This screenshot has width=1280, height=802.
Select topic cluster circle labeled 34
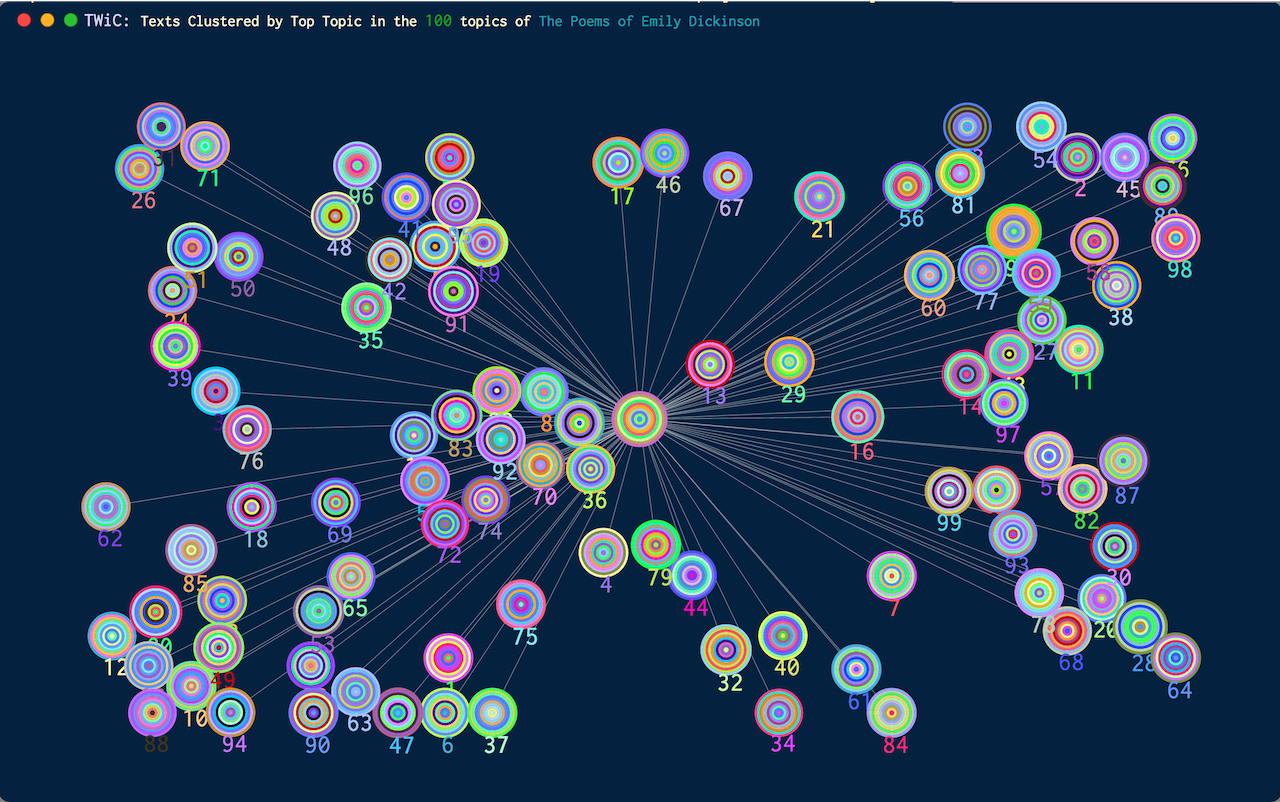[x=779, y=712]
